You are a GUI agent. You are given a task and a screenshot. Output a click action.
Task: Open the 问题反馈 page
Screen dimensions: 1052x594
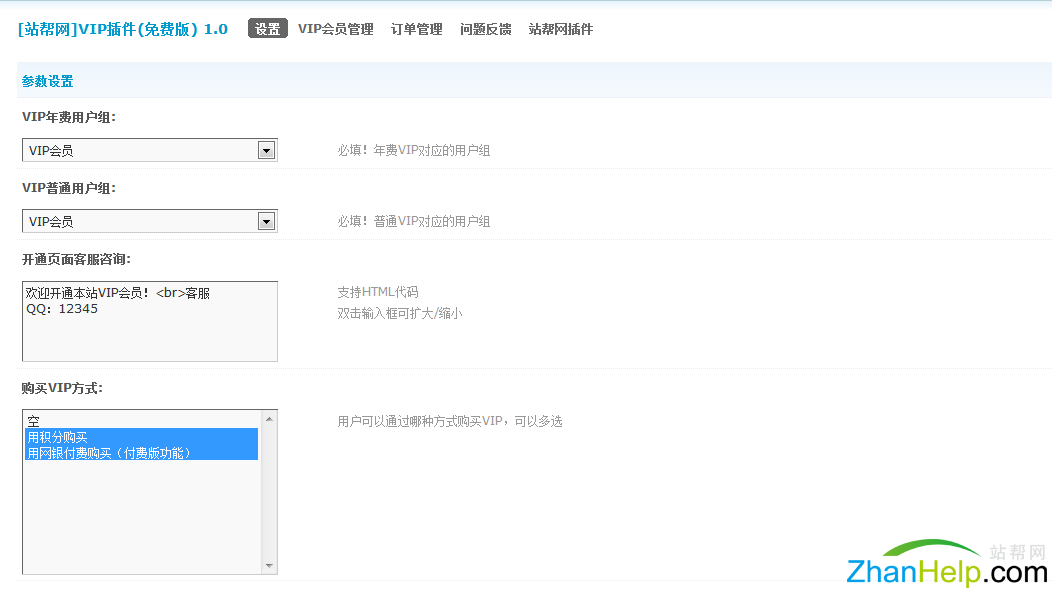[x=486, y=29]
